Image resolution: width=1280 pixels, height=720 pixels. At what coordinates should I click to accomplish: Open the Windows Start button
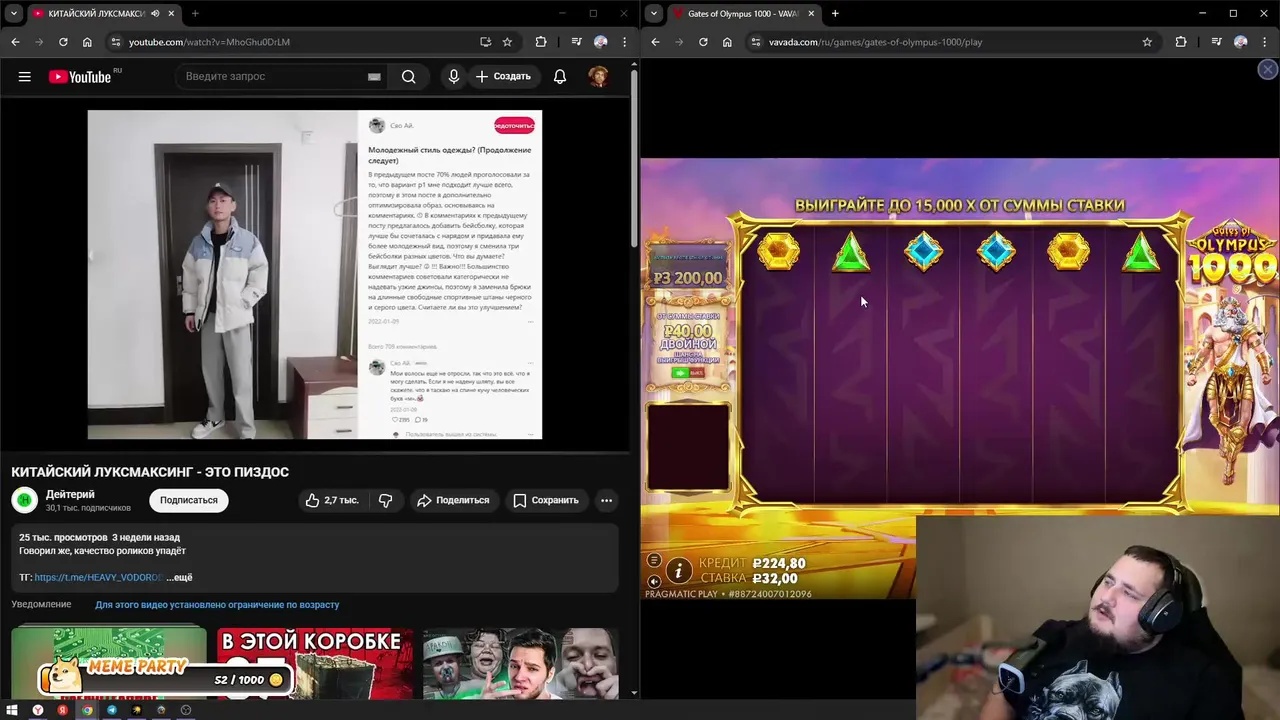click(x=13, y=710)
